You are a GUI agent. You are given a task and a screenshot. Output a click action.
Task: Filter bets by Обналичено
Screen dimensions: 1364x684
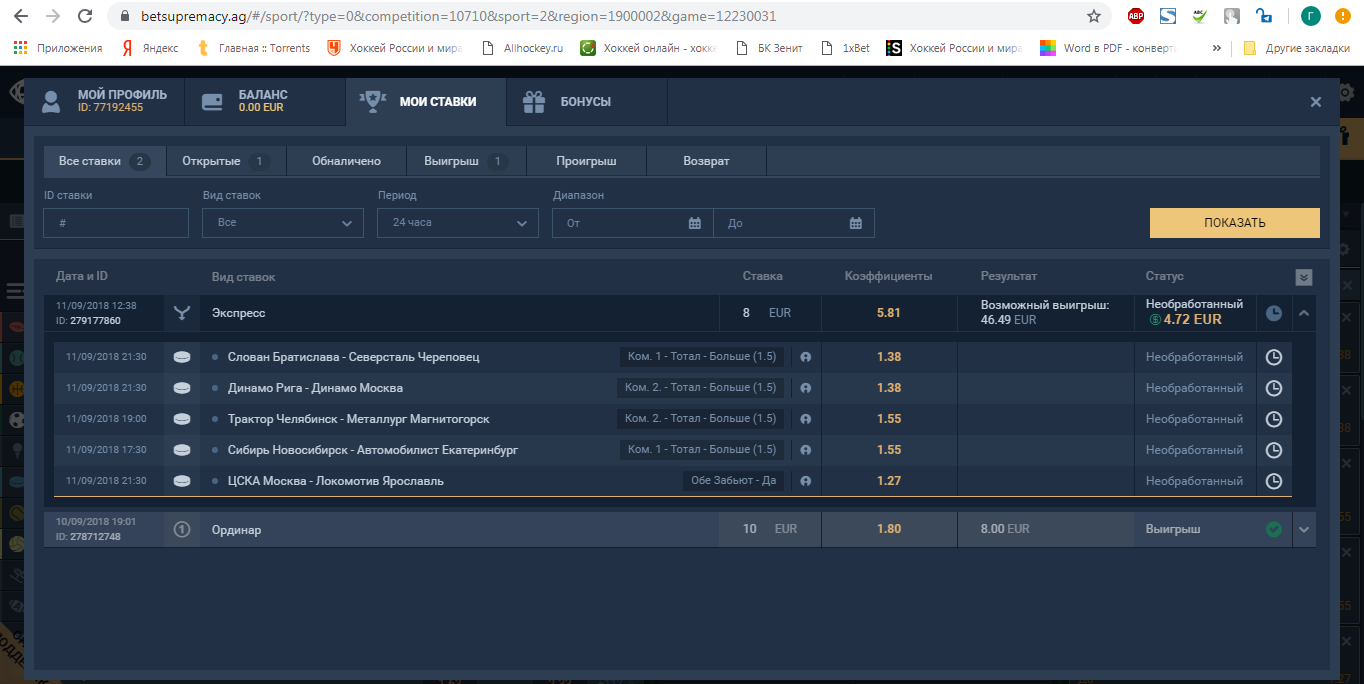click(x=347, y=161)
